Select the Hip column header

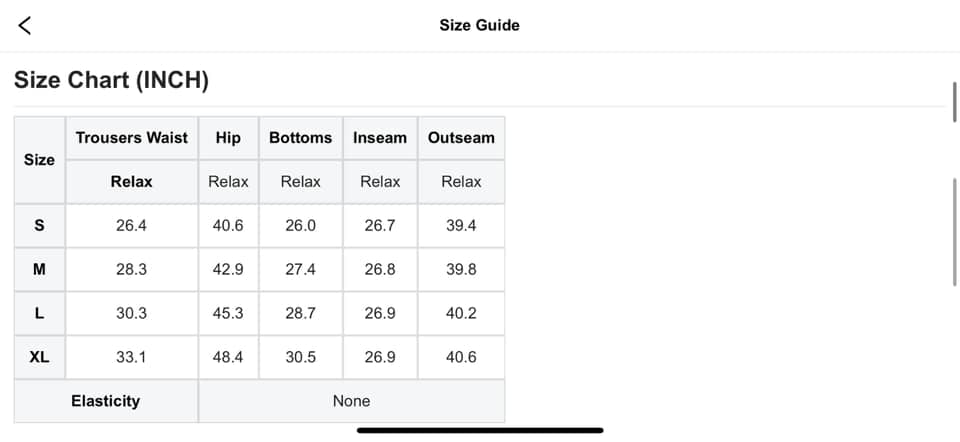tap(228, 138)
